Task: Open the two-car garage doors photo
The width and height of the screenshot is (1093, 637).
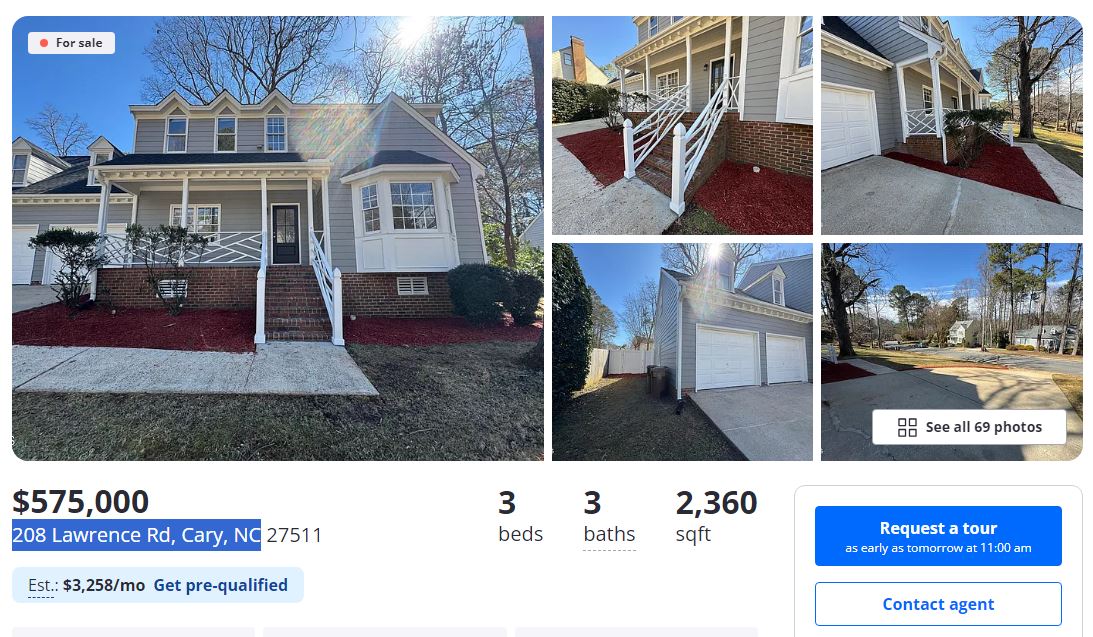Action: coord(682,352)
